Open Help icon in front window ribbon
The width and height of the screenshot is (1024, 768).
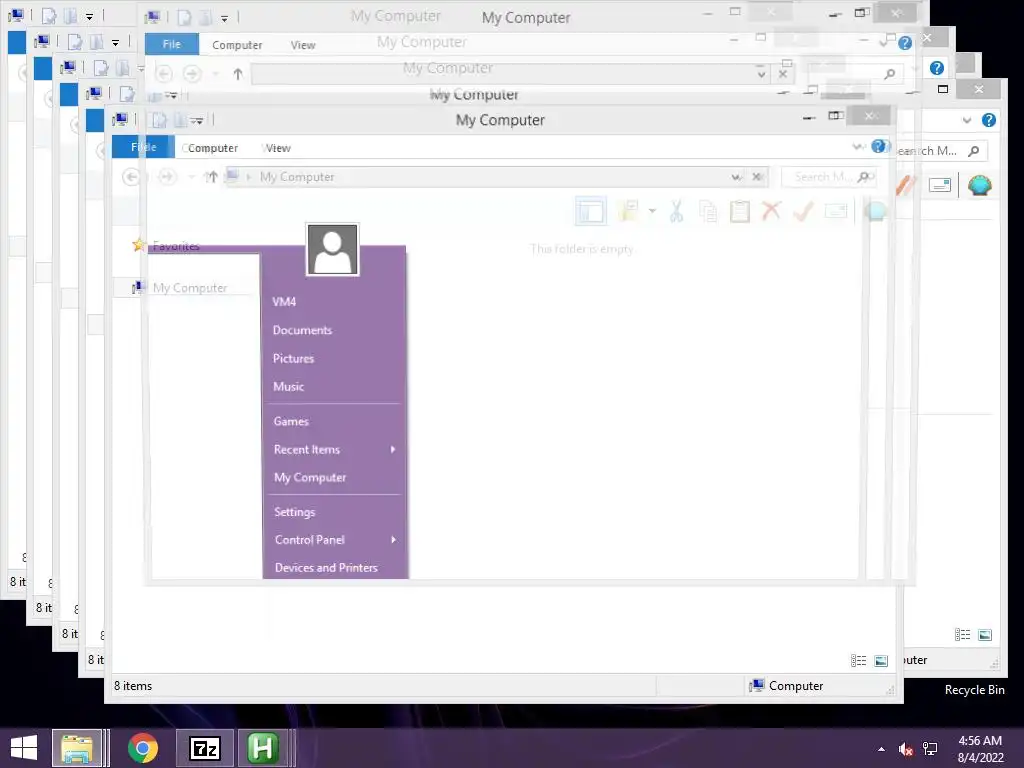[880, 146]
